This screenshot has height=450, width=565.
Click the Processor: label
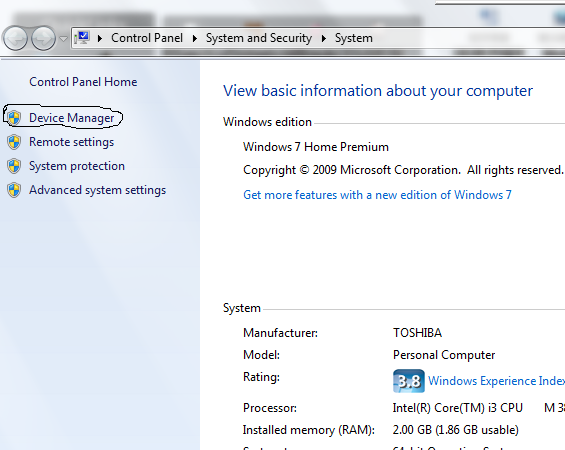coord(270,408)
